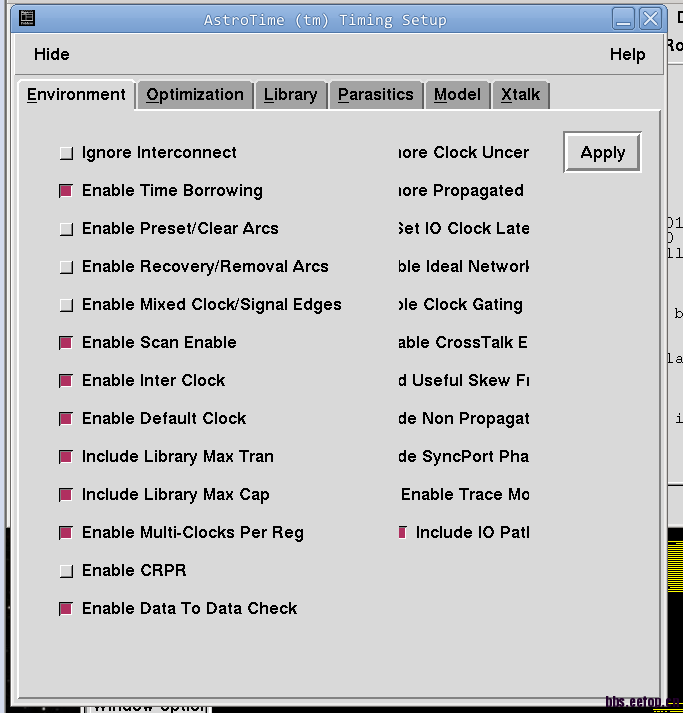This screenshot has width=683, height=713.
Task: Open the Parasitics tab
Action: point(376,95)
